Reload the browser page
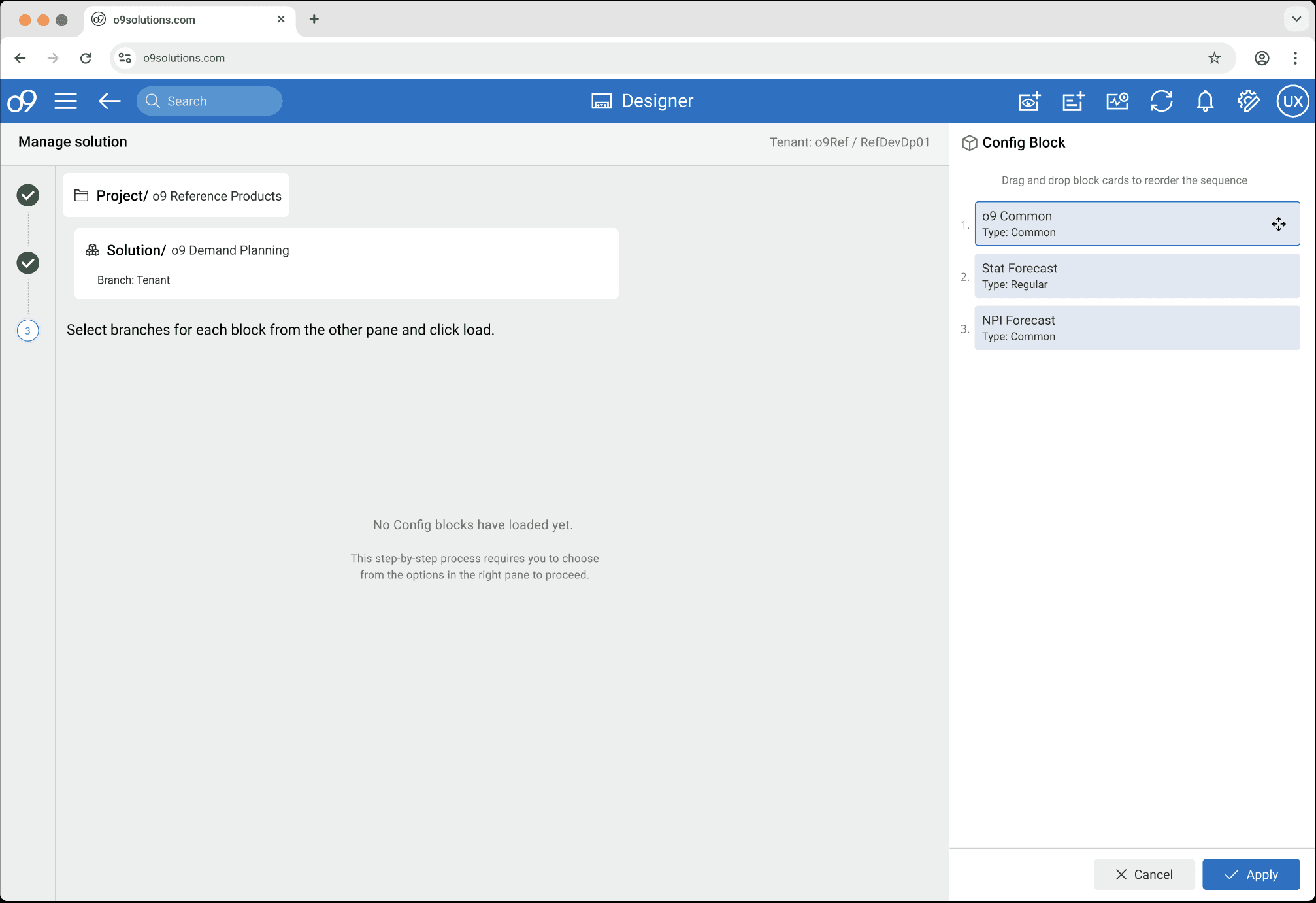Viewport: 1316px width, 903px height. (86, 58)
